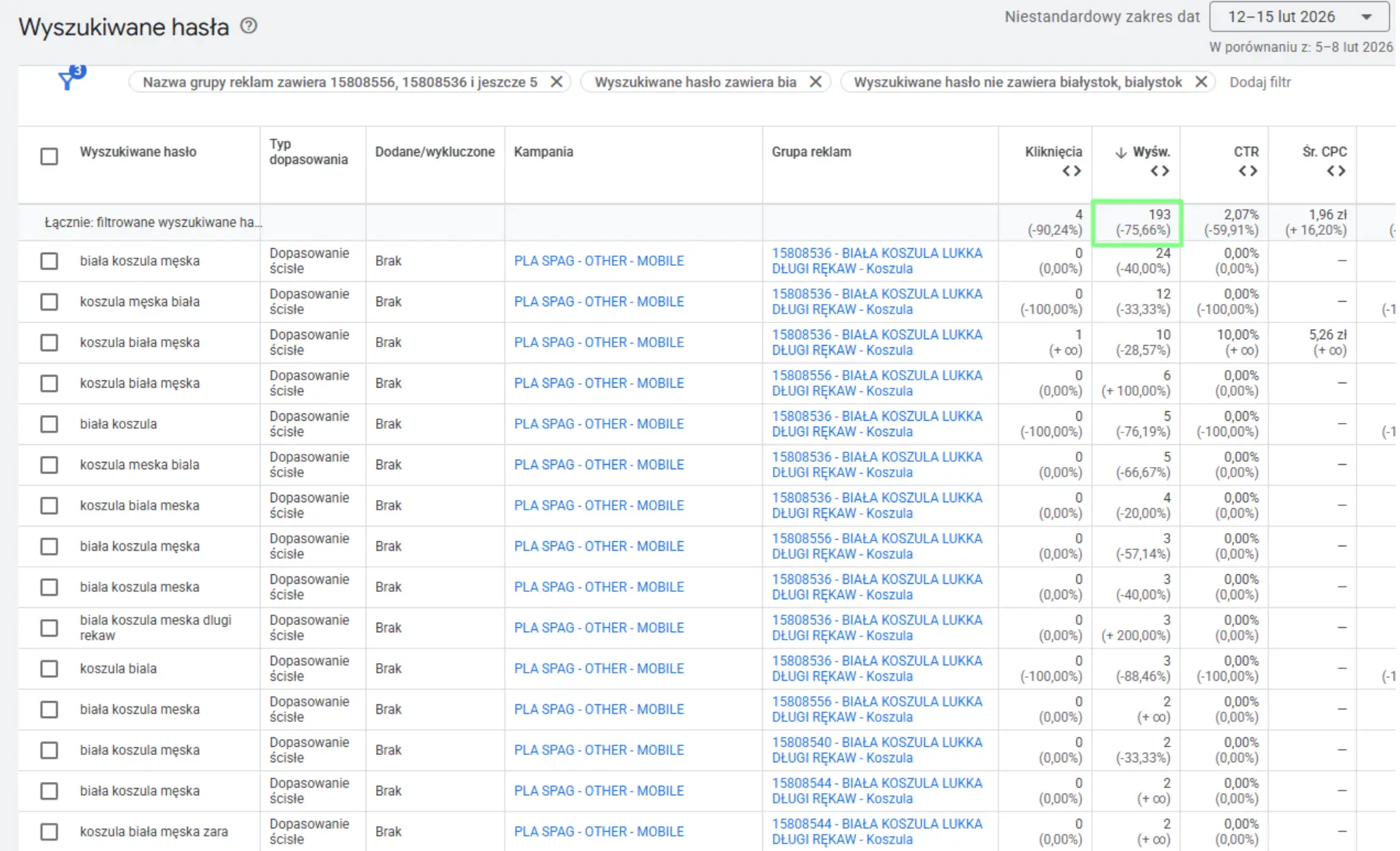Click the help icon beside Wyszukiwane hasła title
1400x851 pixels.
pyautogui.click(x=249, y=26)
